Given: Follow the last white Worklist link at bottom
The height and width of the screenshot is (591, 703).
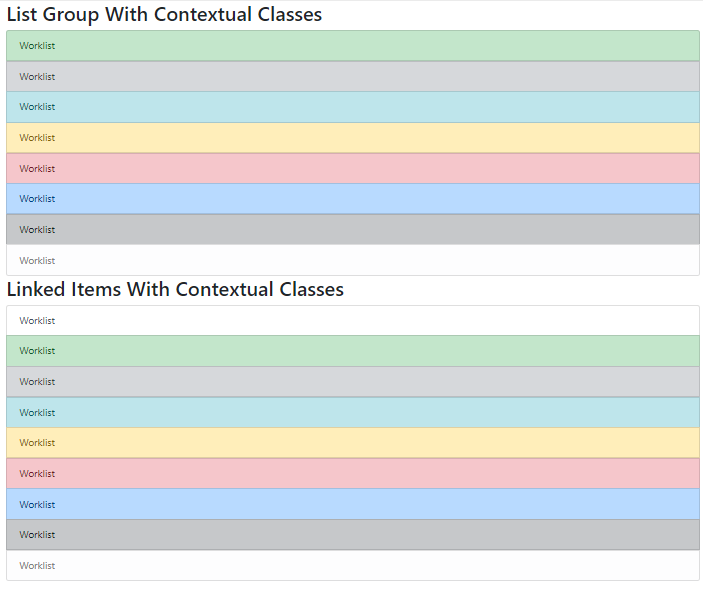Looking at the screenshot, I should (353, 565).
